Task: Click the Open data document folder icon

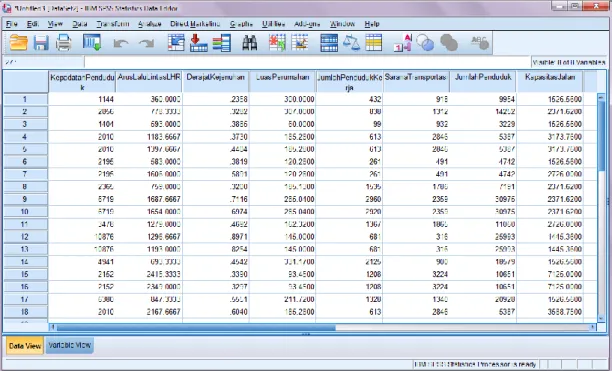Action: (x=18, y=43)
